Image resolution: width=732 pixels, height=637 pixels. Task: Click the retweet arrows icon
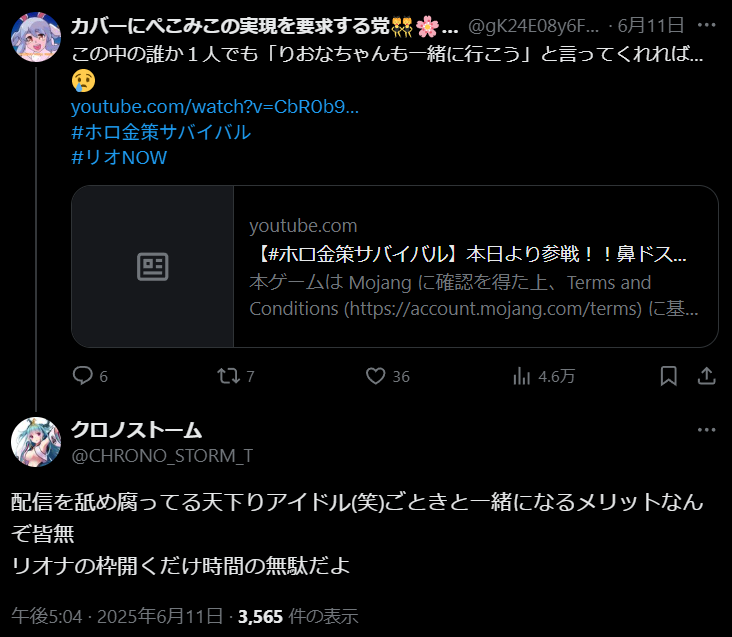(x=228, y=376)
